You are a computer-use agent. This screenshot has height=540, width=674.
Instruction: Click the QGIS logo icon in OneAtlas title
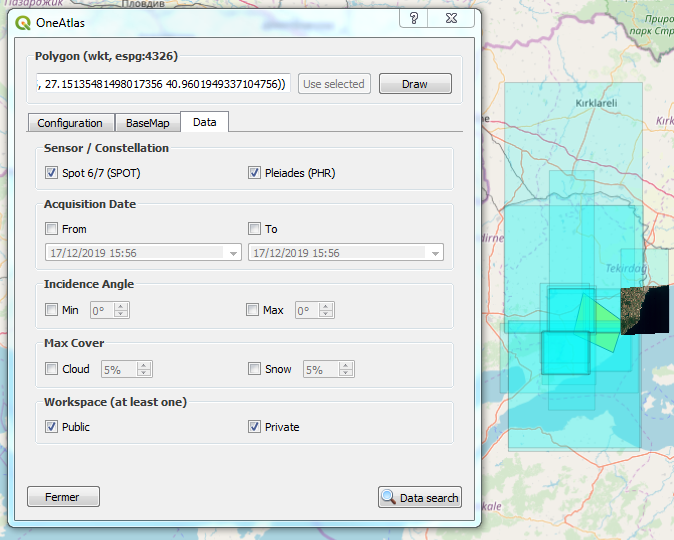tap(23, 22)
